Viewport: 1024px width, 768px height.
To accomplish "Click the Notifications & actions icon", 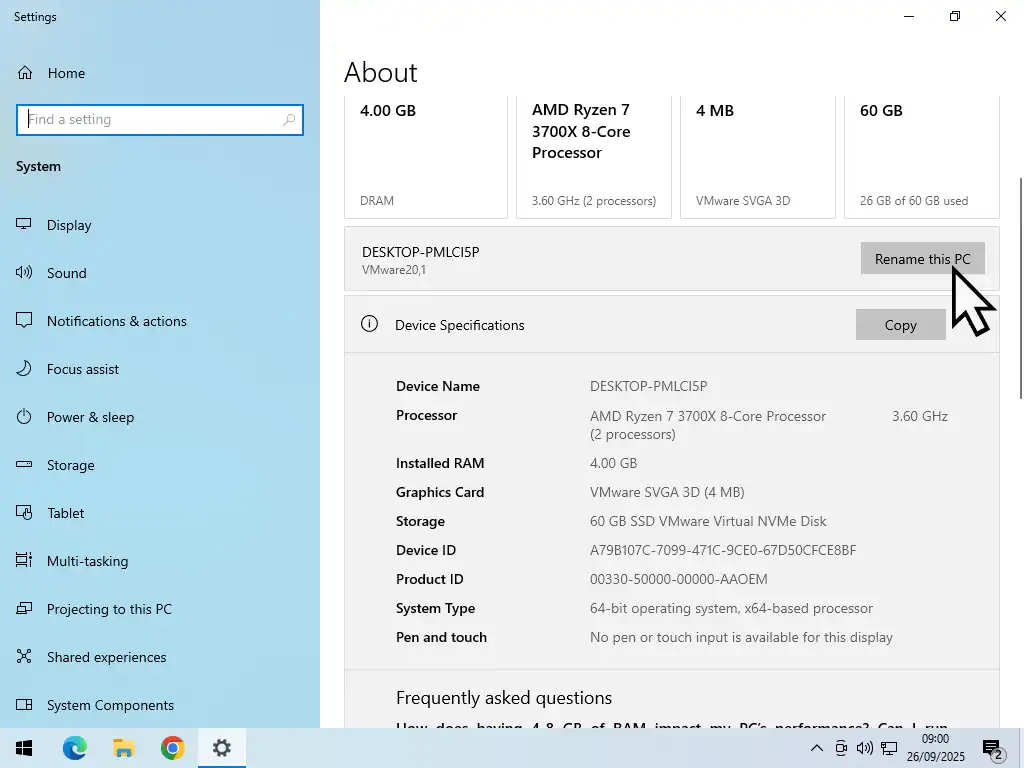I will tap(24, 320).
